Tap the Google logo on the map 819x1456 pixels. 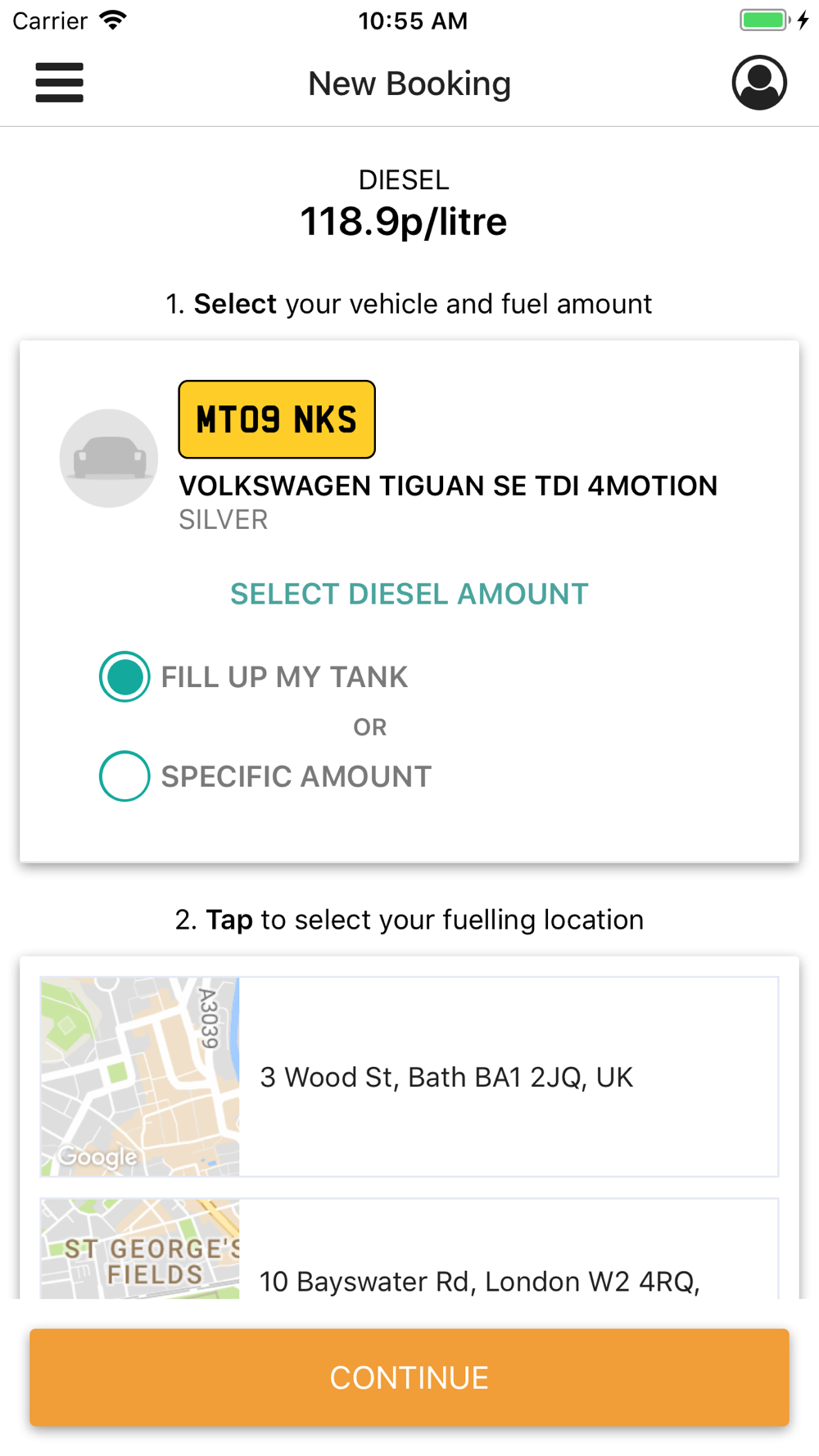point(97,1156)
